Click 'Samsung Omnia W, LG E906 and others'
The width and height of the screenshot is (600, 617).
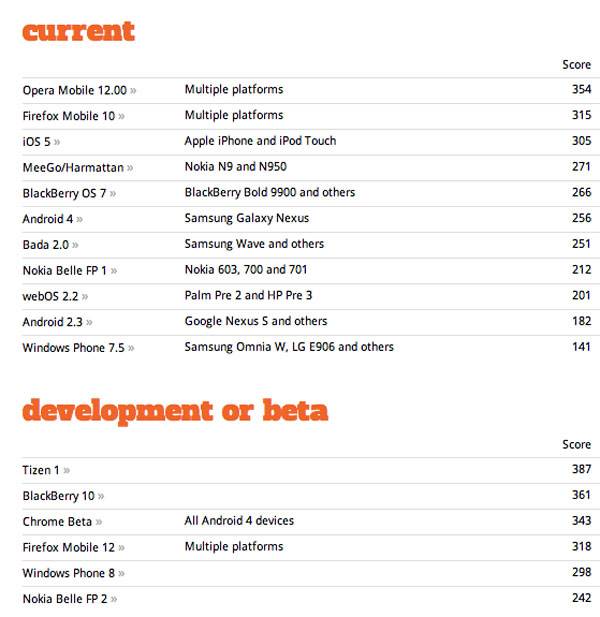(289, 347)
